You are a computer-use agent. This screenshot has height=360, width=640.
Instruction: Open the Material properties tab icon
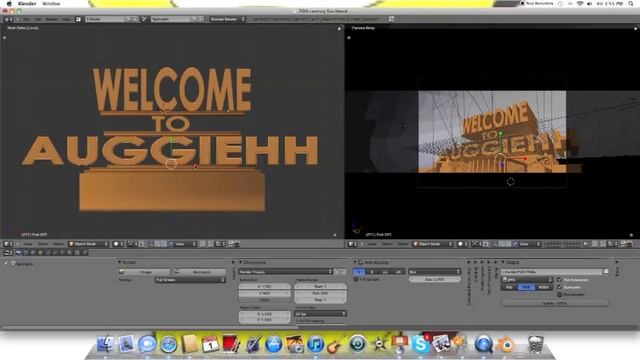pos(69,253)
